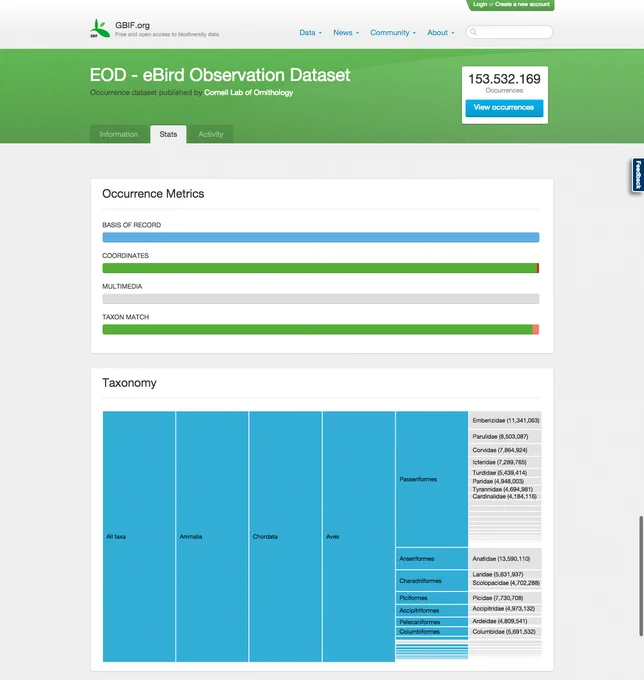Open the Feedback side tab
This screenshot has height=680, width=644.
coord(637,175)
